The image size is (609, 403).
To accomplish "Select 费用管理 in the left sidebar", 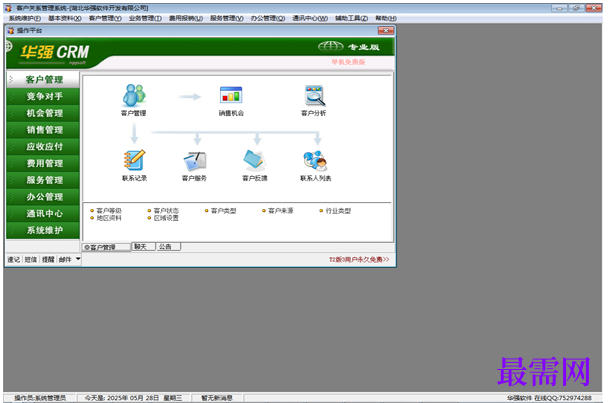I will [x=43, y=163].
